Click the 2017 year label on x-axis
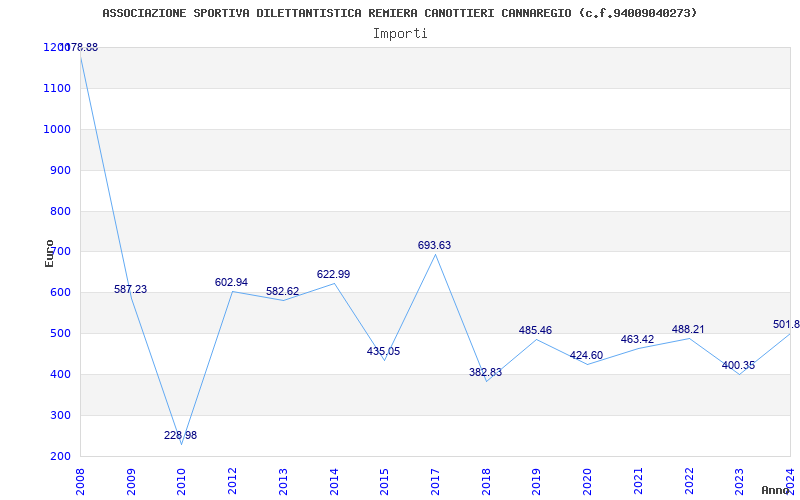 pyautogui.click(x=435, y=482)
